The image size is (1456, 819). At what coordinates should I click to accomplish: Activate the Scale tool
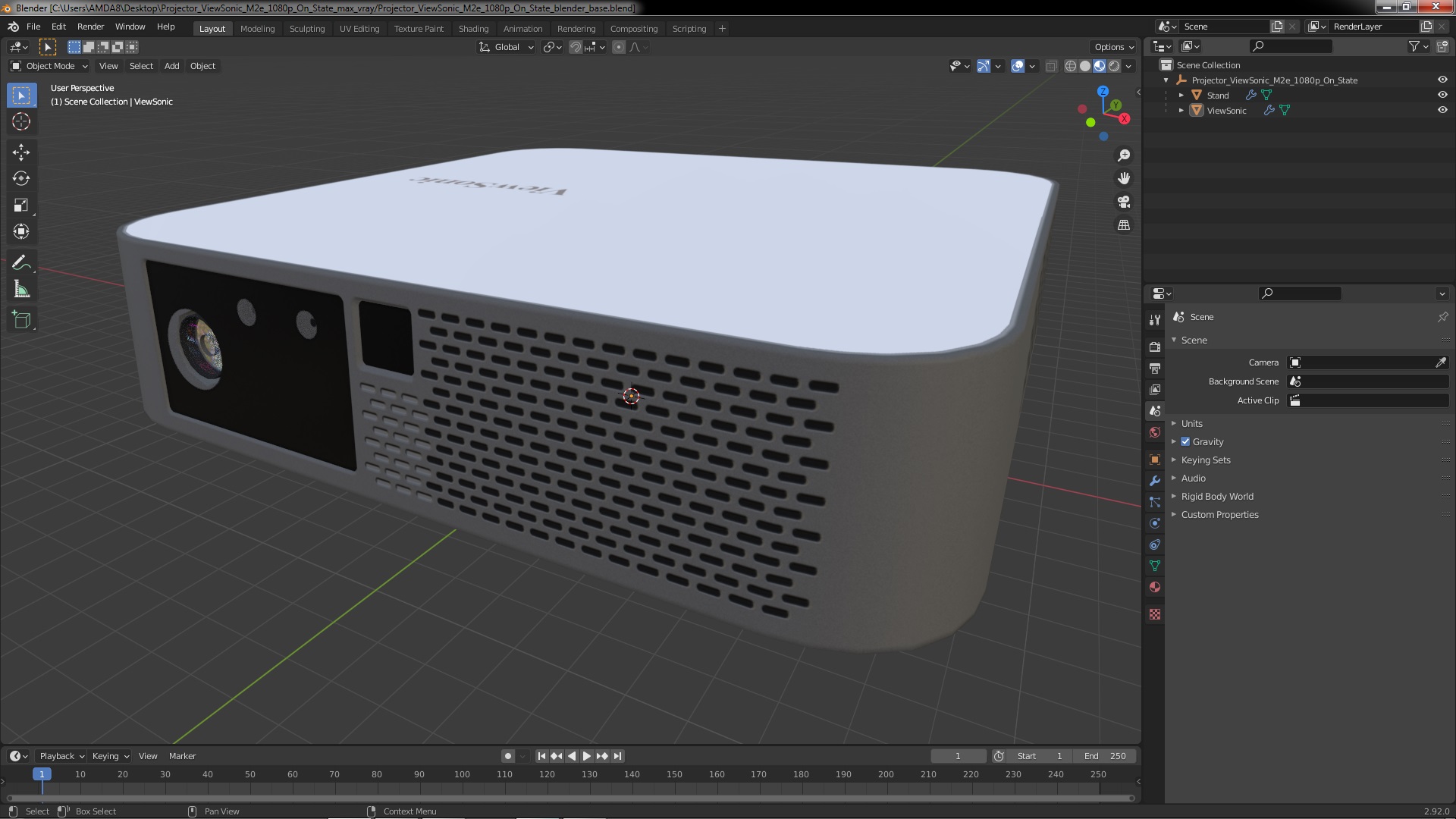tap(21, 206)
